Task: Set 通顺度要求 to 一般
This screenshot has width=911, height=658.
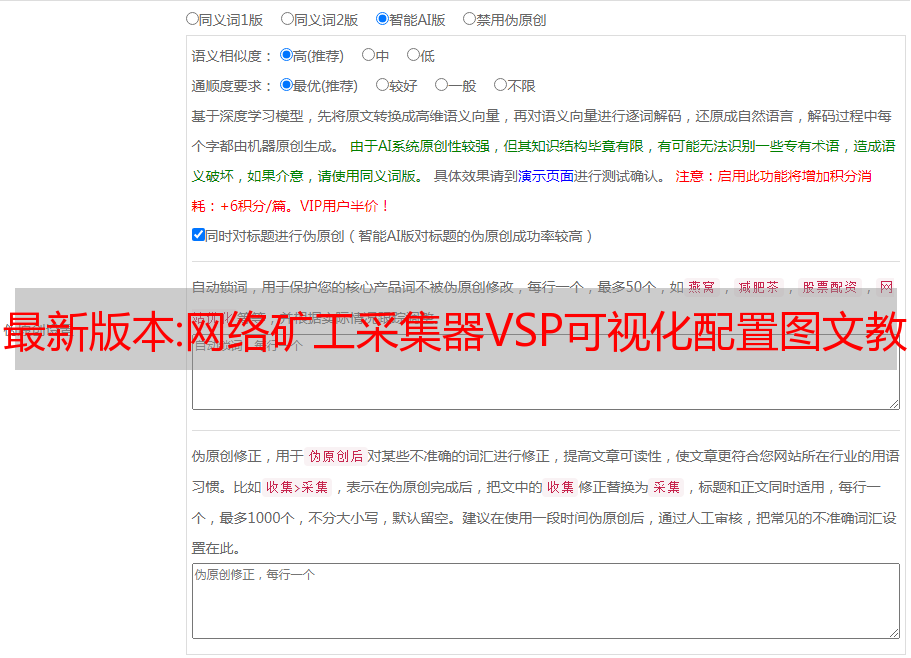Action: click(x=442, y=85)
